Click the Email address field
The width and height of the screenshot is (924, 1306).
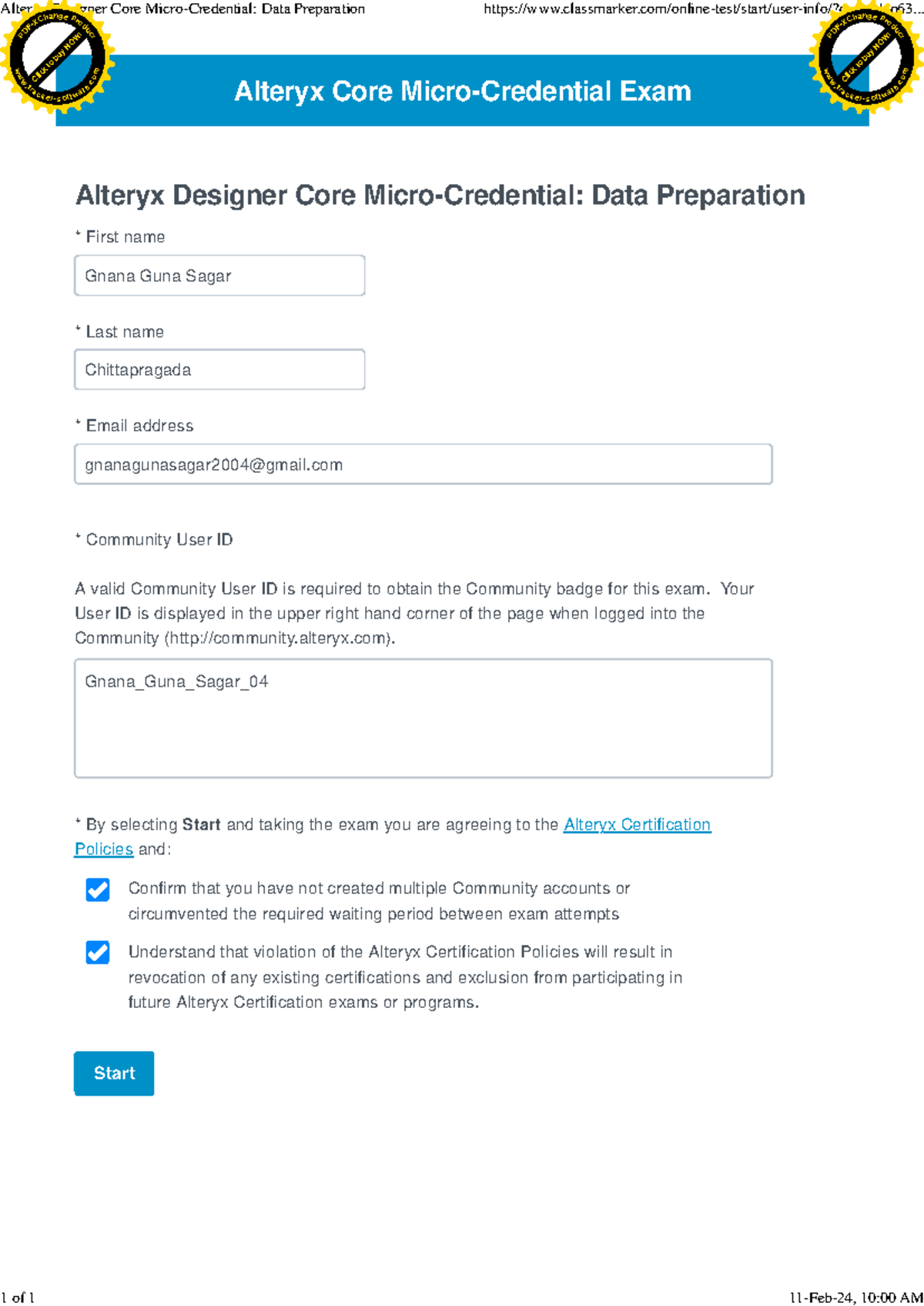(423, 464)
